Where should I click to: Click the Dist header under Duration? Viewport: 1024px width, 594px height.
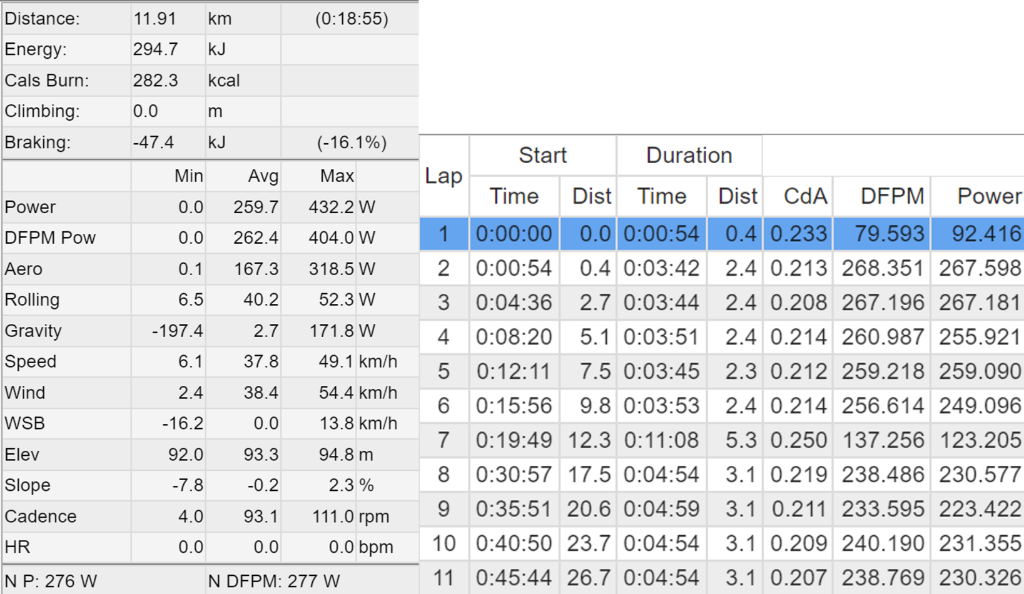coord(737,197)
